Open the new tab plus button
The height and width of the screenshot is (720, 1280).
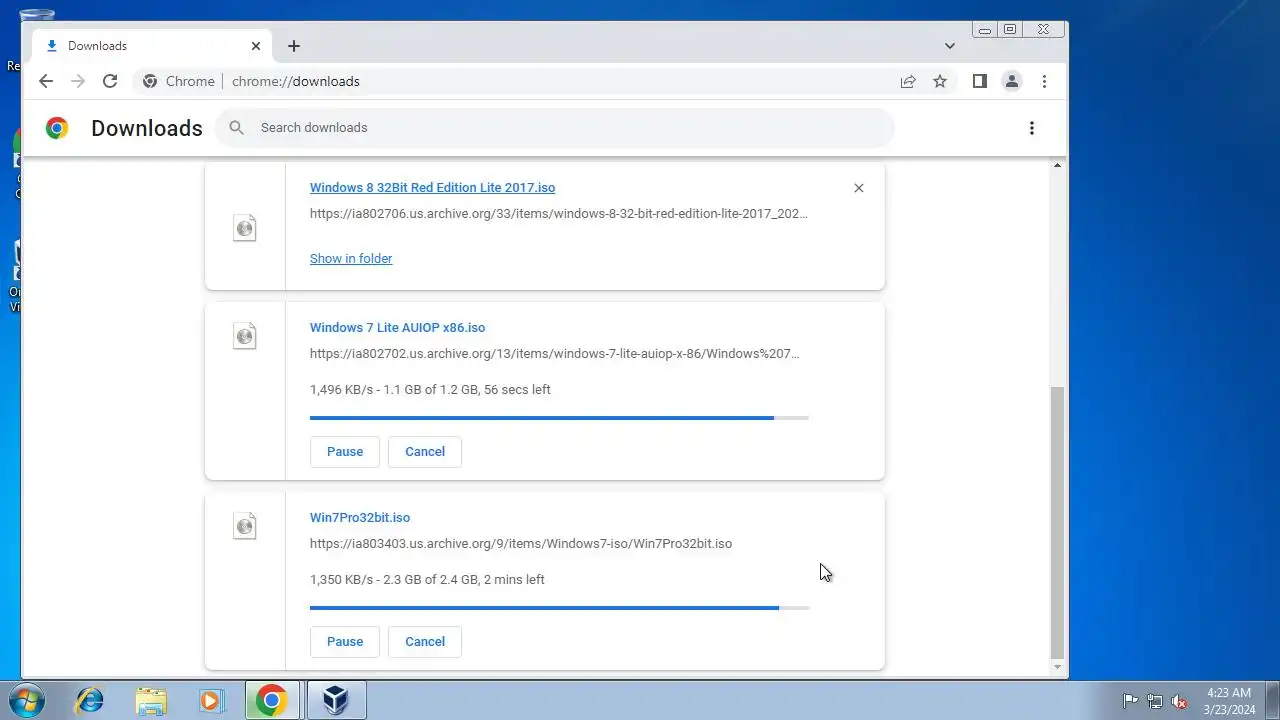click(293, 46)
